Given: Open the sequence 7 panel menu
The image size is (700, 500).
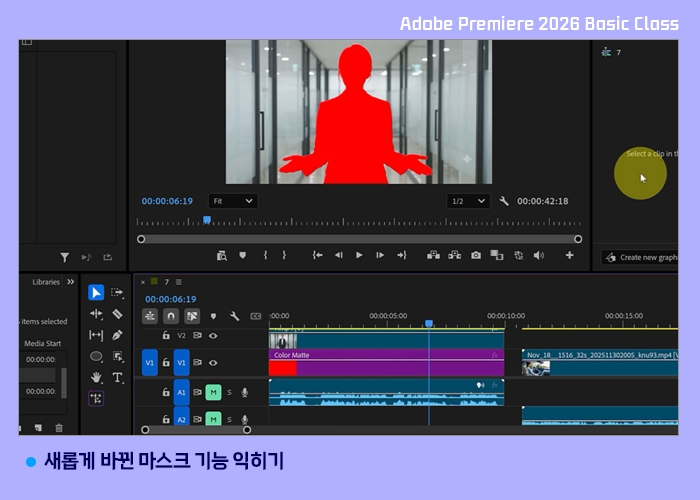Looking at the screenshot, I should pyautogui.click(x=179, y=282).
